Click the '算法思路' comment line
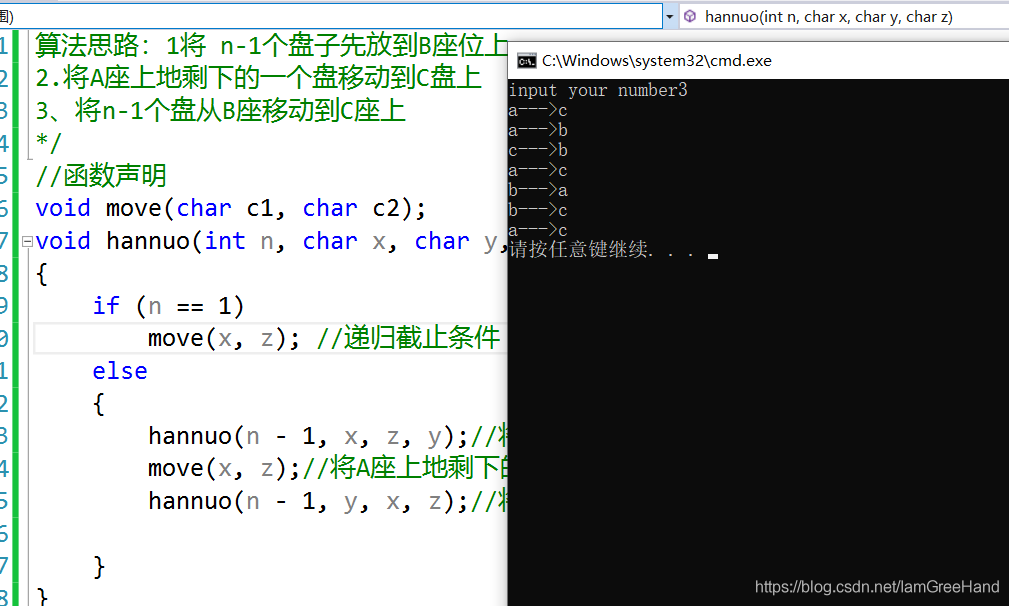This screenshot has height=606, width=1009. pyautogui.click(x=271, y=46)
